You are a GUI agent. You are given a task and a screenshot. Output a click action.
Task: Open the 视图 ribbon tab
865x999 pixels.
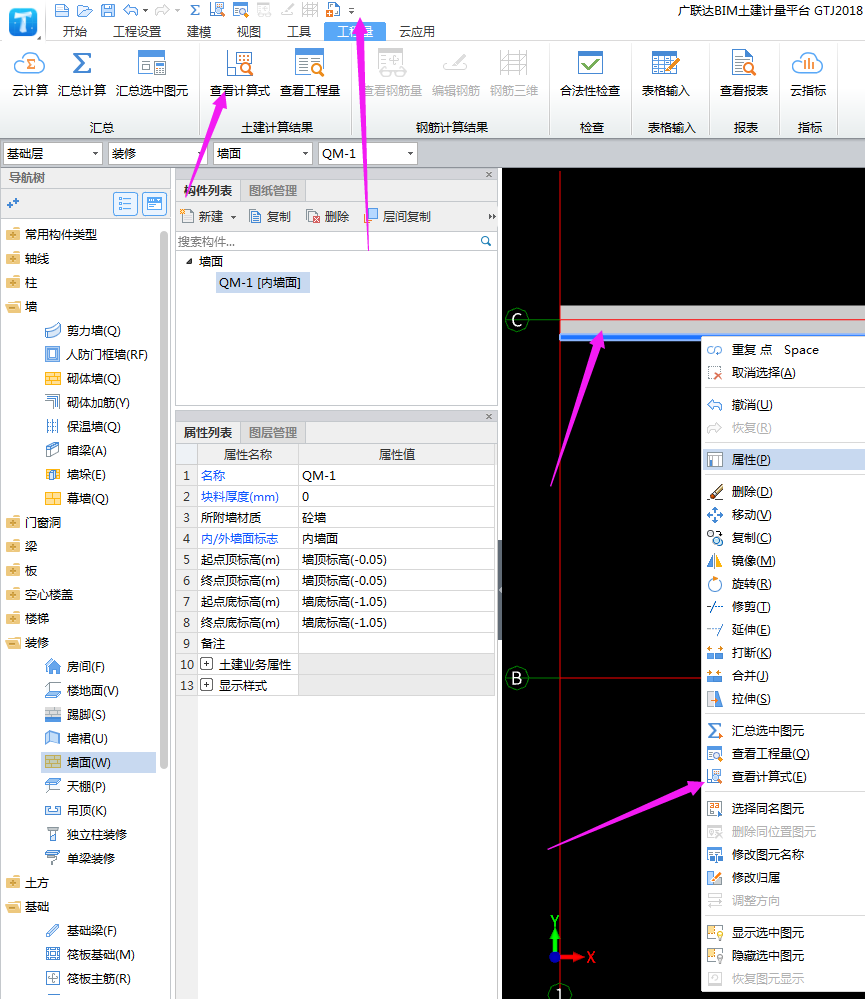click(x=248, y=31)
